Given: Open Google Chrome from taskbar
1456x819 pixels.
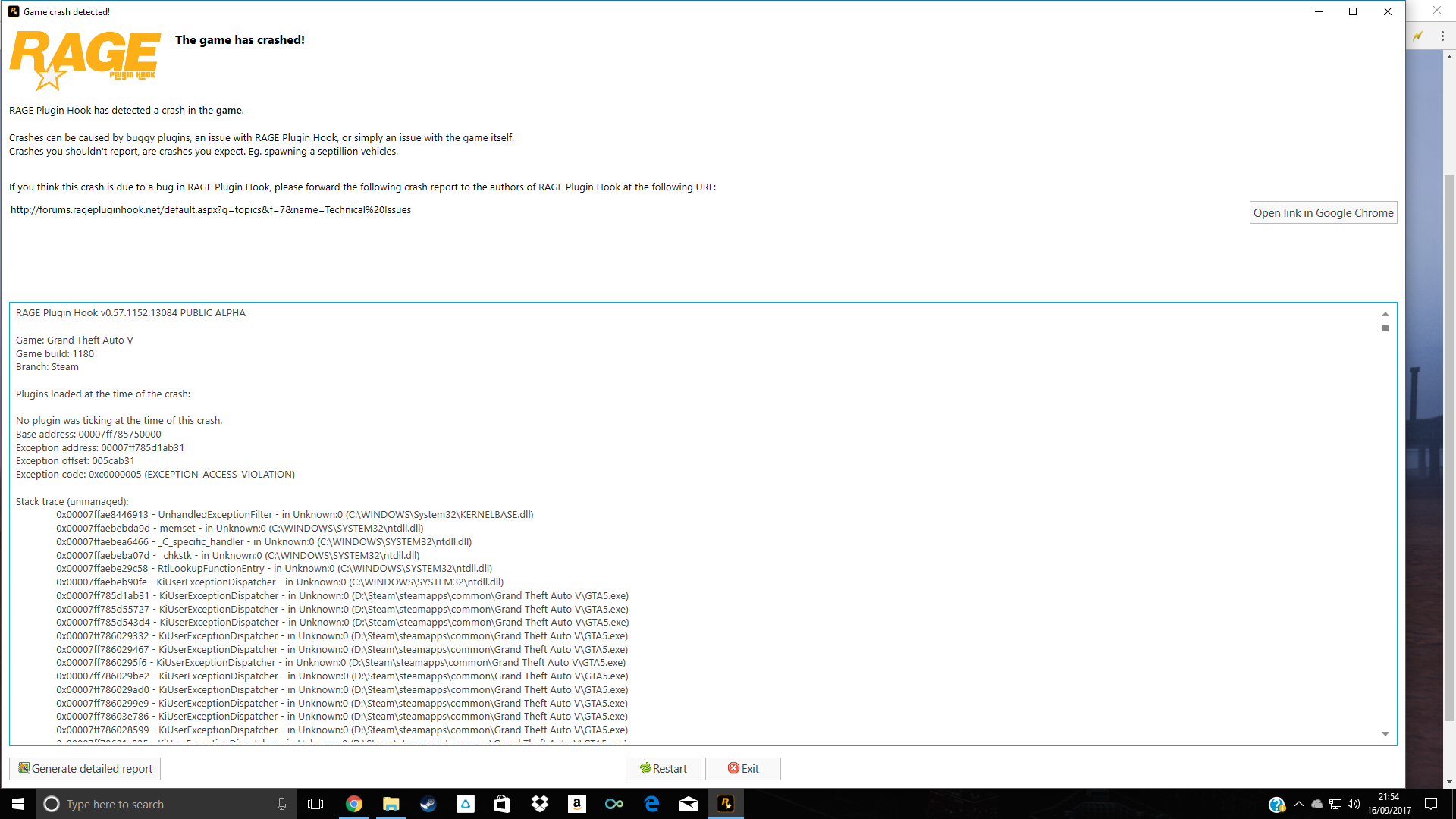Looking at the screenshot, I should [x=354, y=804].
